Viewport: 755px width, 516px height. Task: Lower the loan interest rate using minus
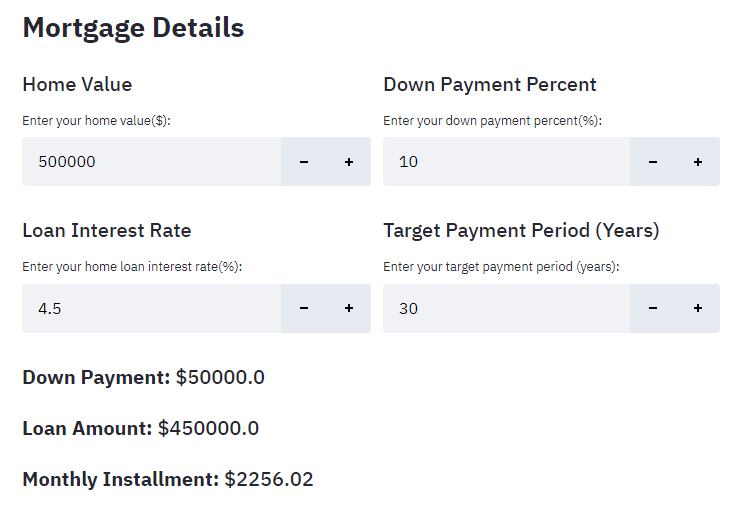(x=304, y=309)
